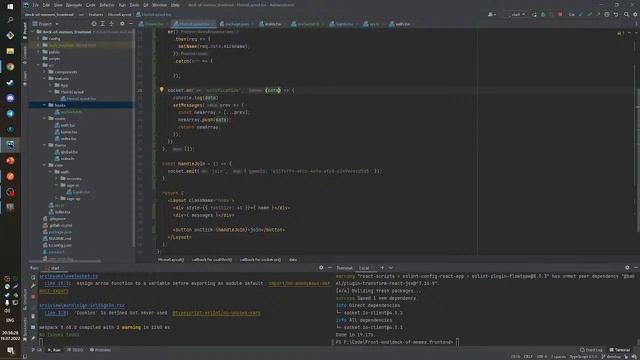Open Chrome from Windows taskbar
Viewport: 640px width, 360px height.
tap(10, 67)
